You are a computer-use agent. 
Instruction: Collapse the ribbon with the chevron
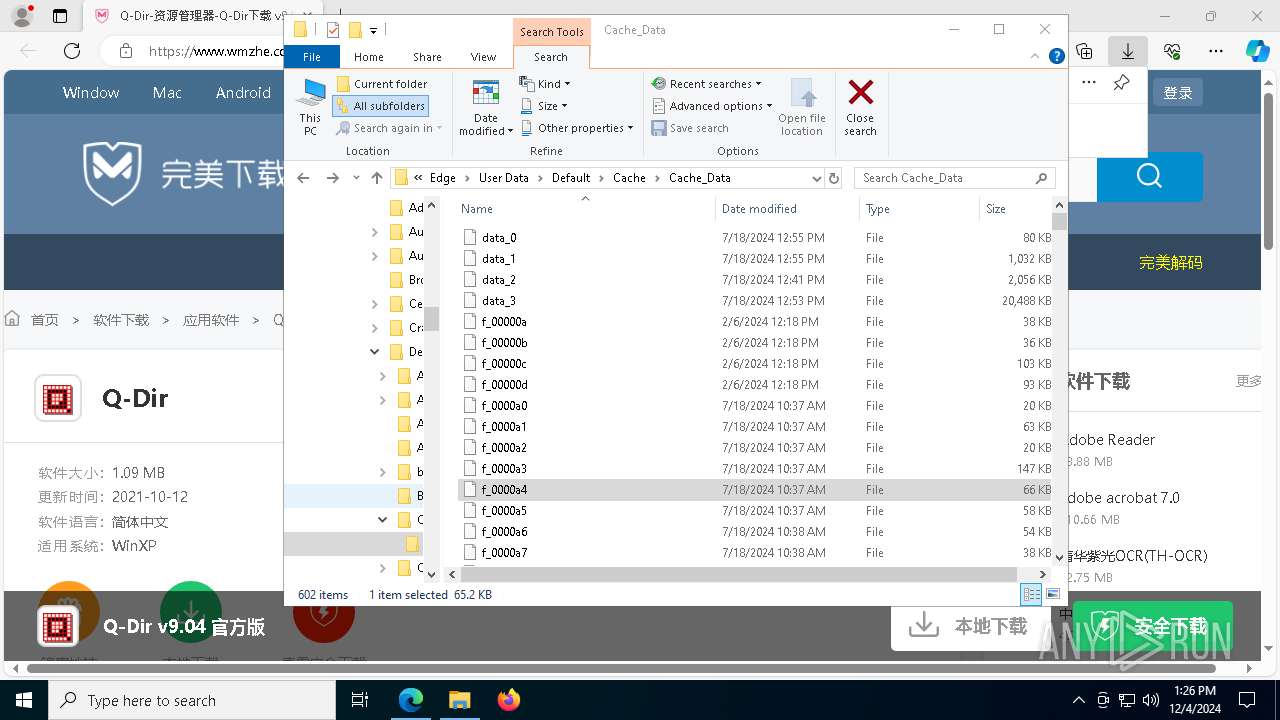[1037, 57]
